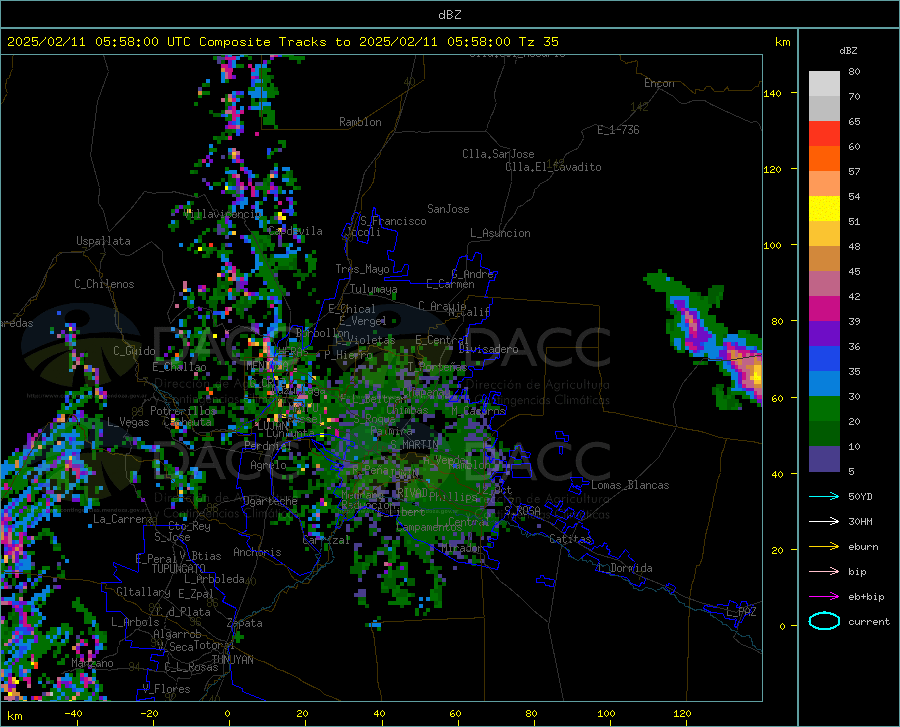This screenshot has width=900, height=727.
Task: Click the Lomas_Blancas map label
Action: click(630, 485)
